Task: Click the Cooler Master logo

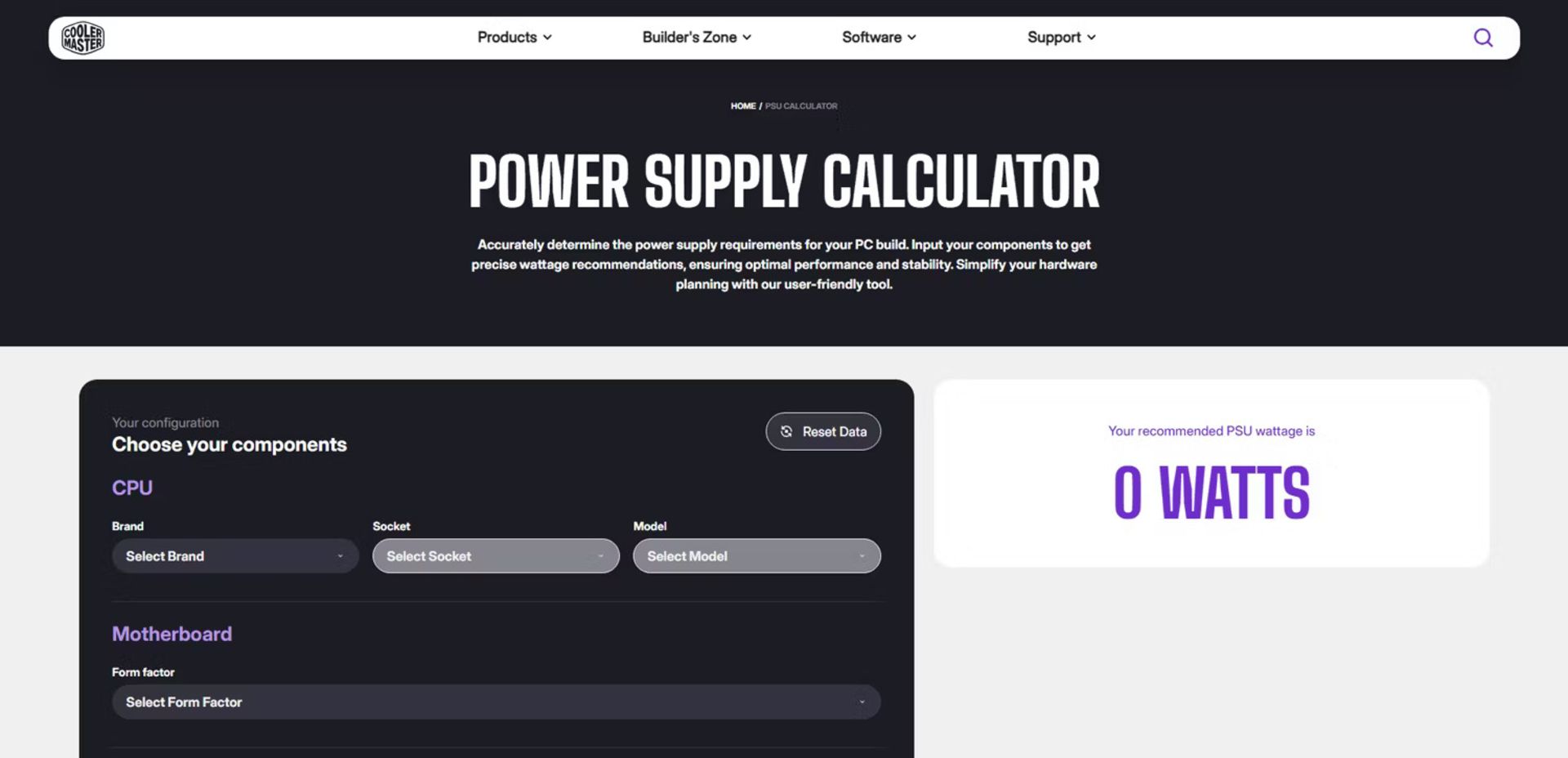Action: coord(83,38)
